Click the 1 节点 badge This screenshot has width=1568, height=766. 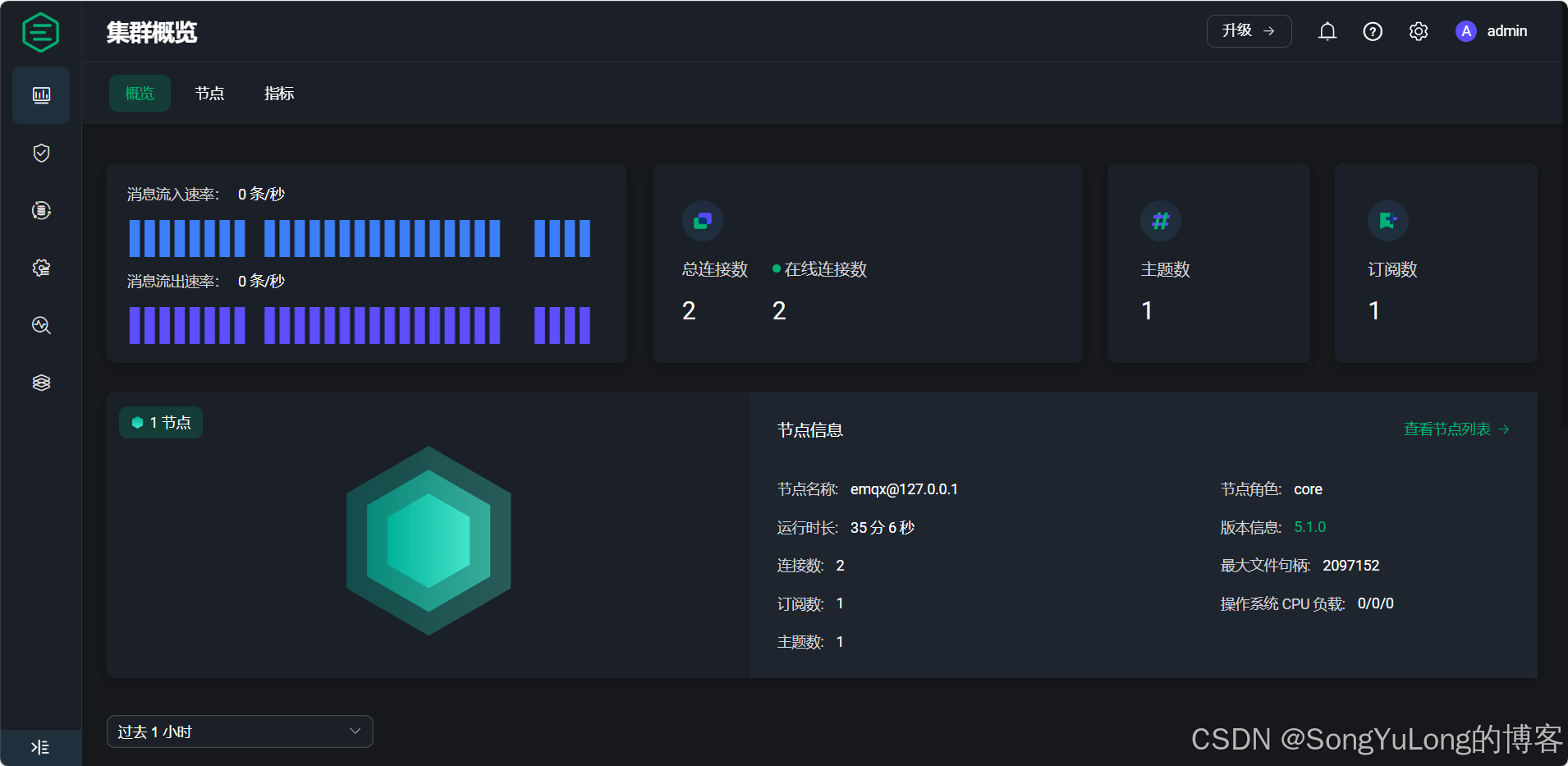[x=161, y=423]
